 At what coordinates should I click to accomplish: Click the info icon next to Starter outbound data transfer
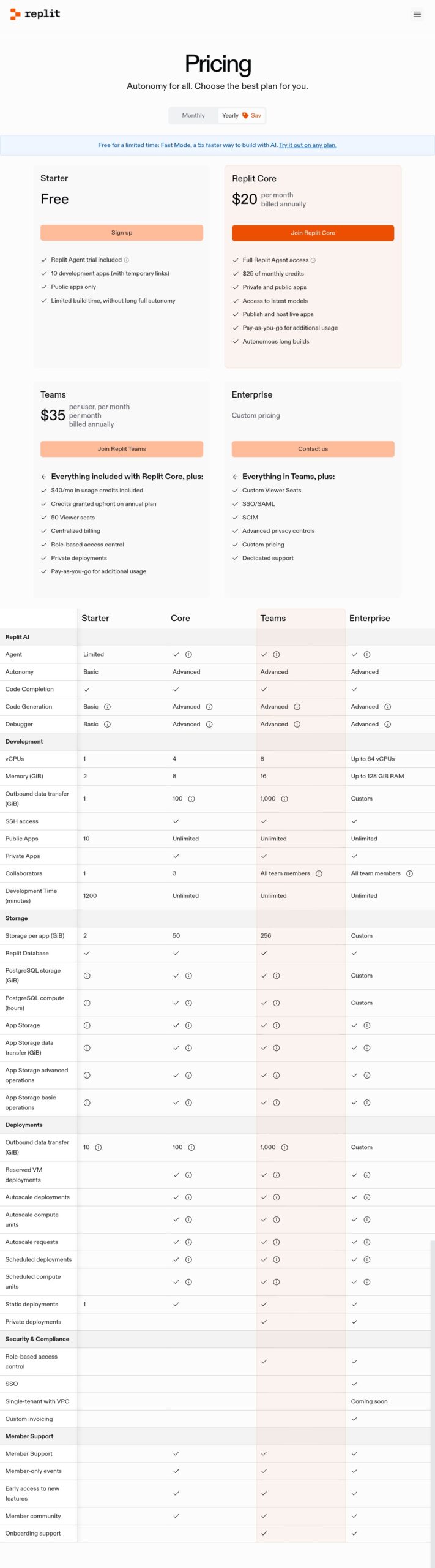[x=99, y=1147]
